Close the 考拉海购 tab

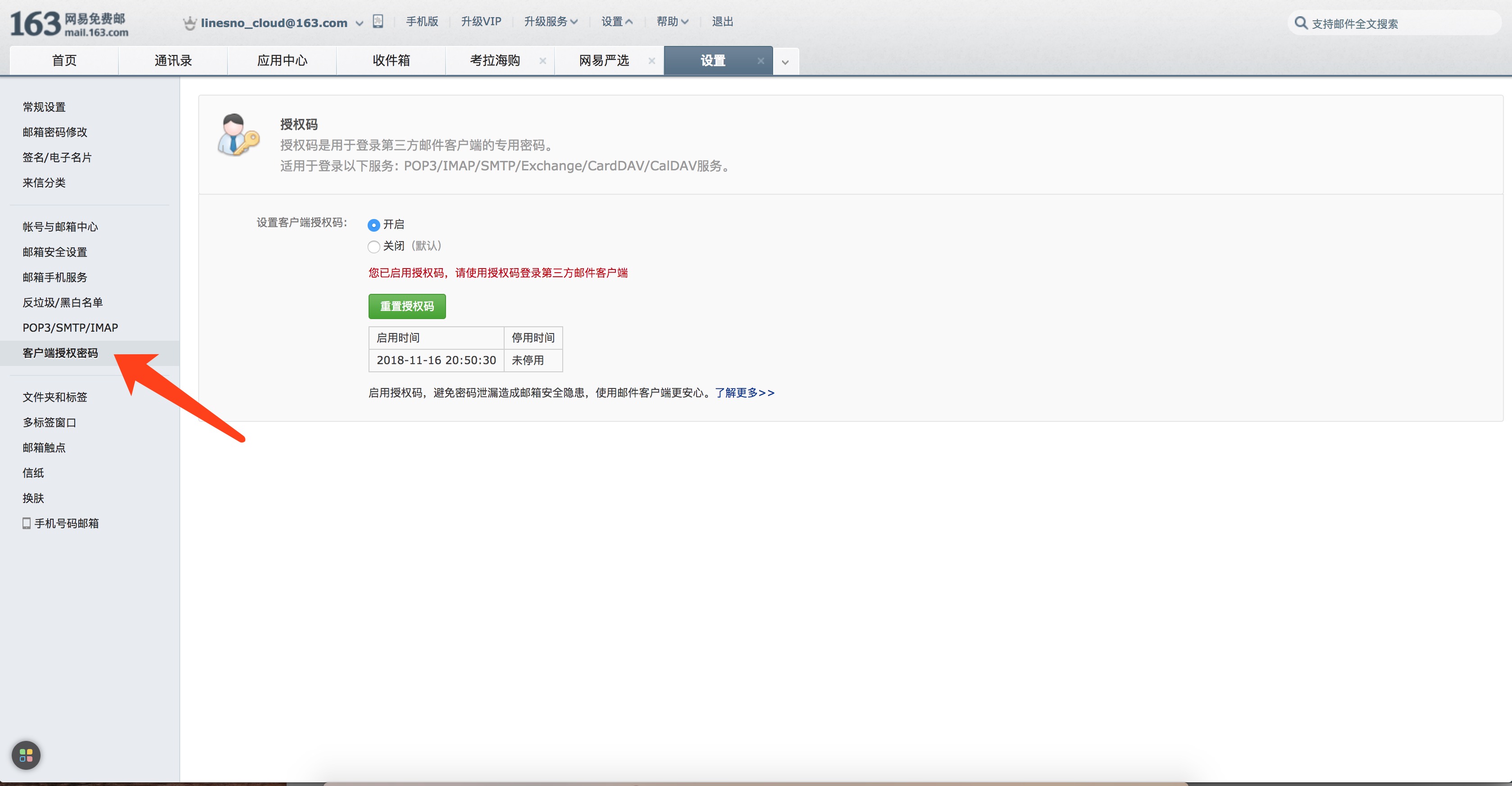542,60
